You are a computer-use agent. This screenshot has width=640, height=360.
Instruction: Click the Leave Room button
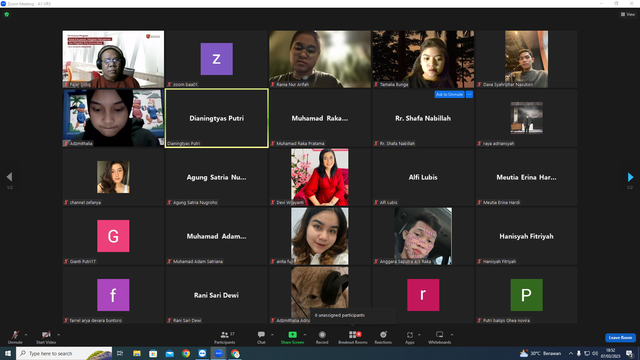pos(620,338)
